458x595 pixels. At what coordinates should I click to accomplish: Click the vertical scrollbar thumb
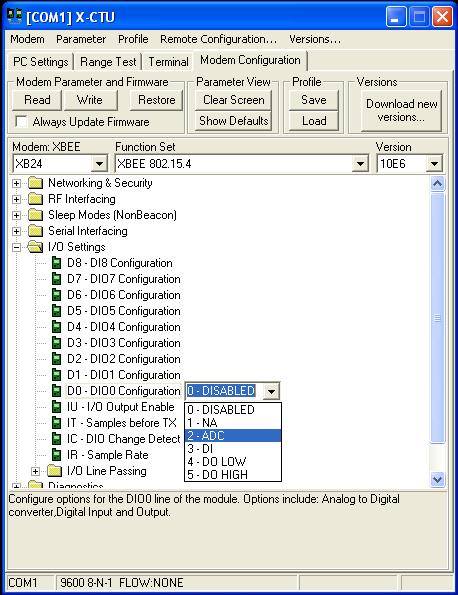438,318
